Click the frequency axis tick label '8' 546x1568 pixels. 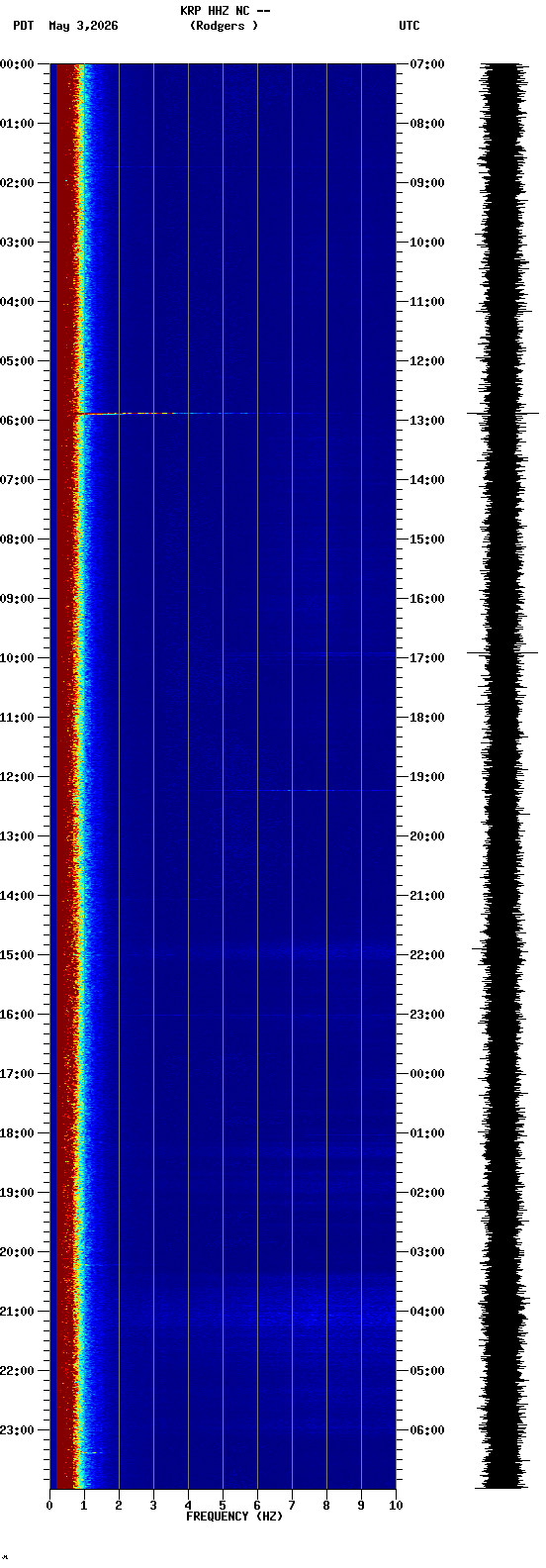326,1506
